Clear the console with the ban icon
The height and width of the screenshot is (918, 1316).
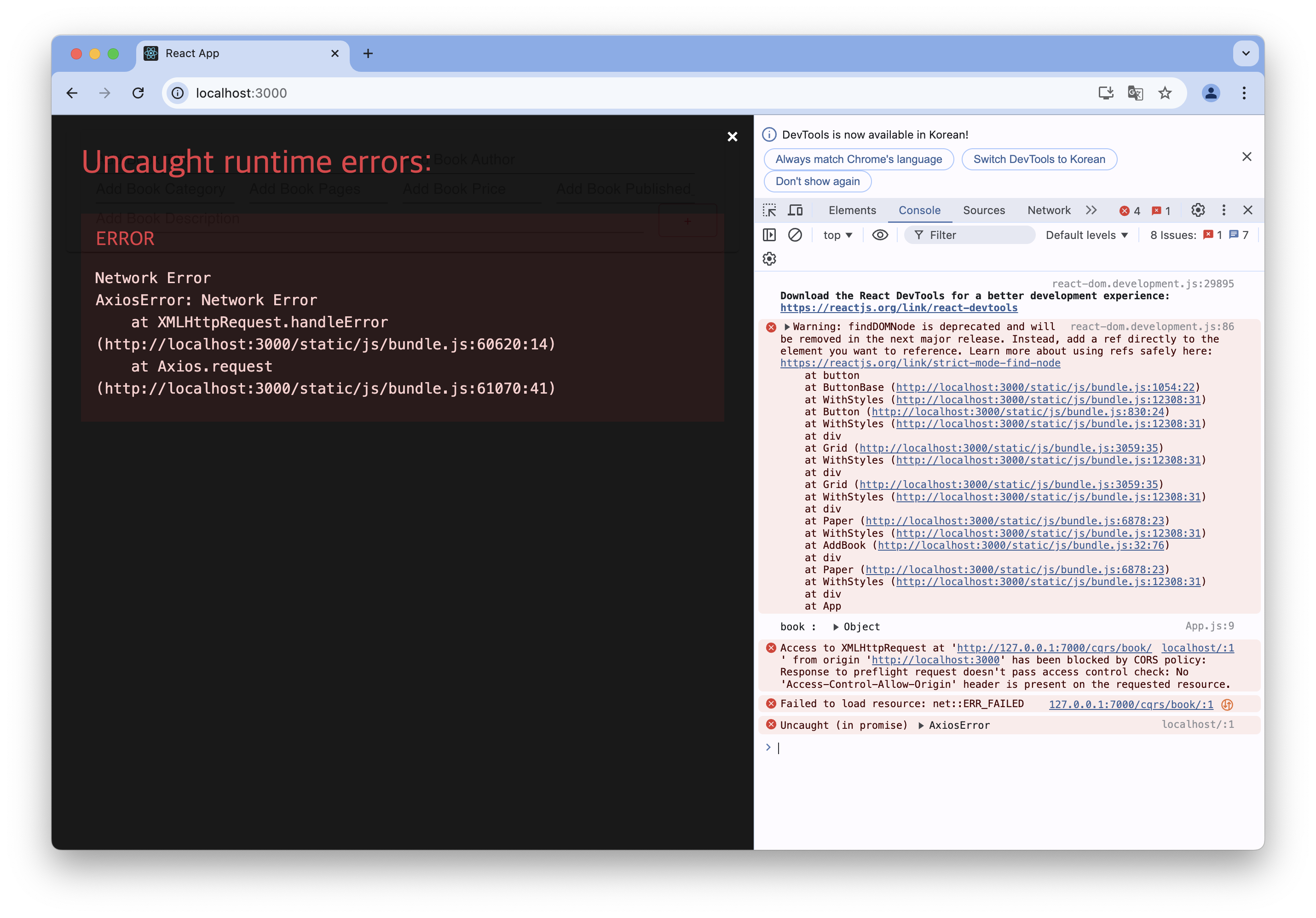click(x=794, y=235)
